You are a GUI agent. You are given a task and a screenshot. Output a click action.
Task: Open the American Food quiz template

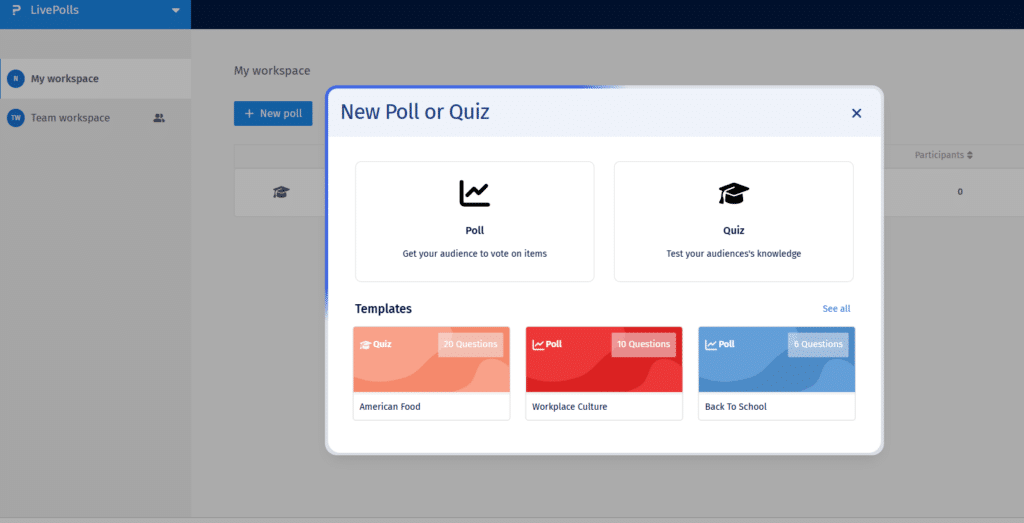[x=431, y=373]
